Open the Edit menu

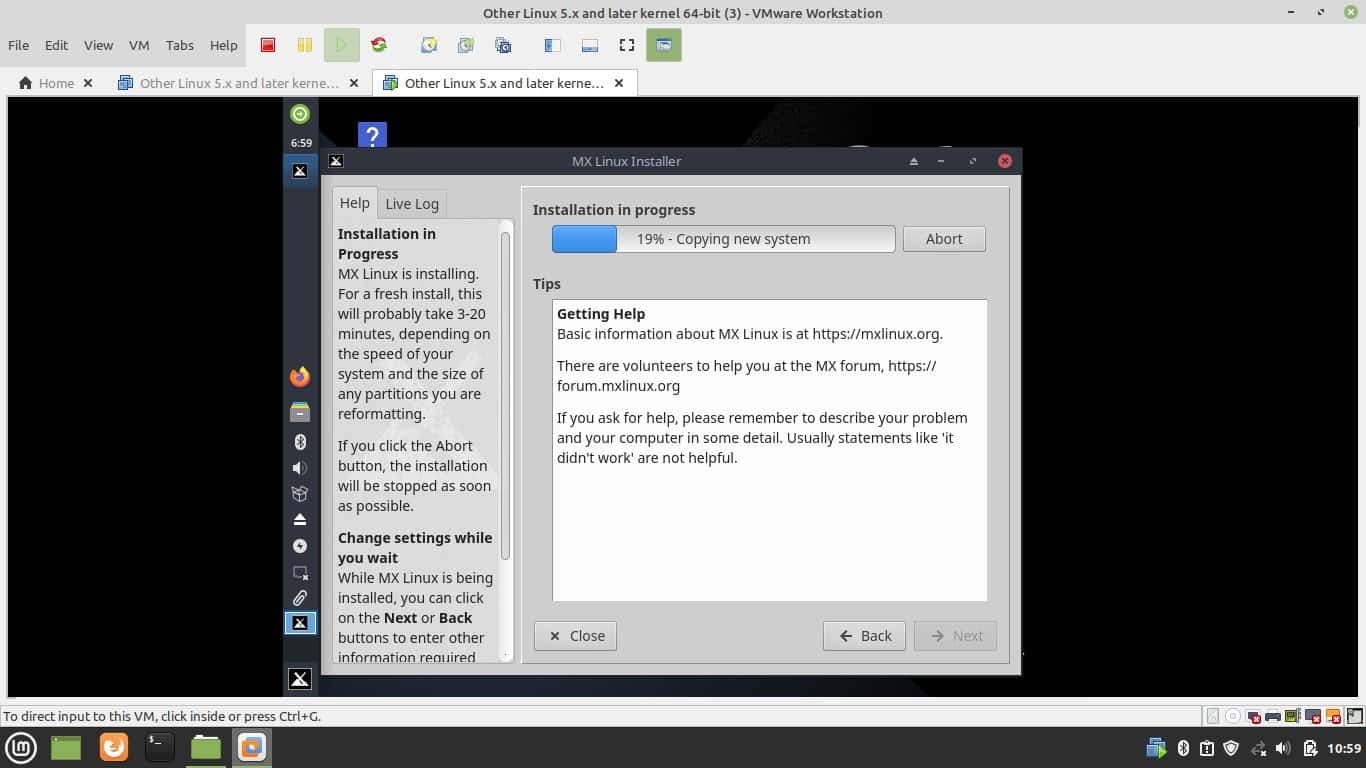point(56,45)
